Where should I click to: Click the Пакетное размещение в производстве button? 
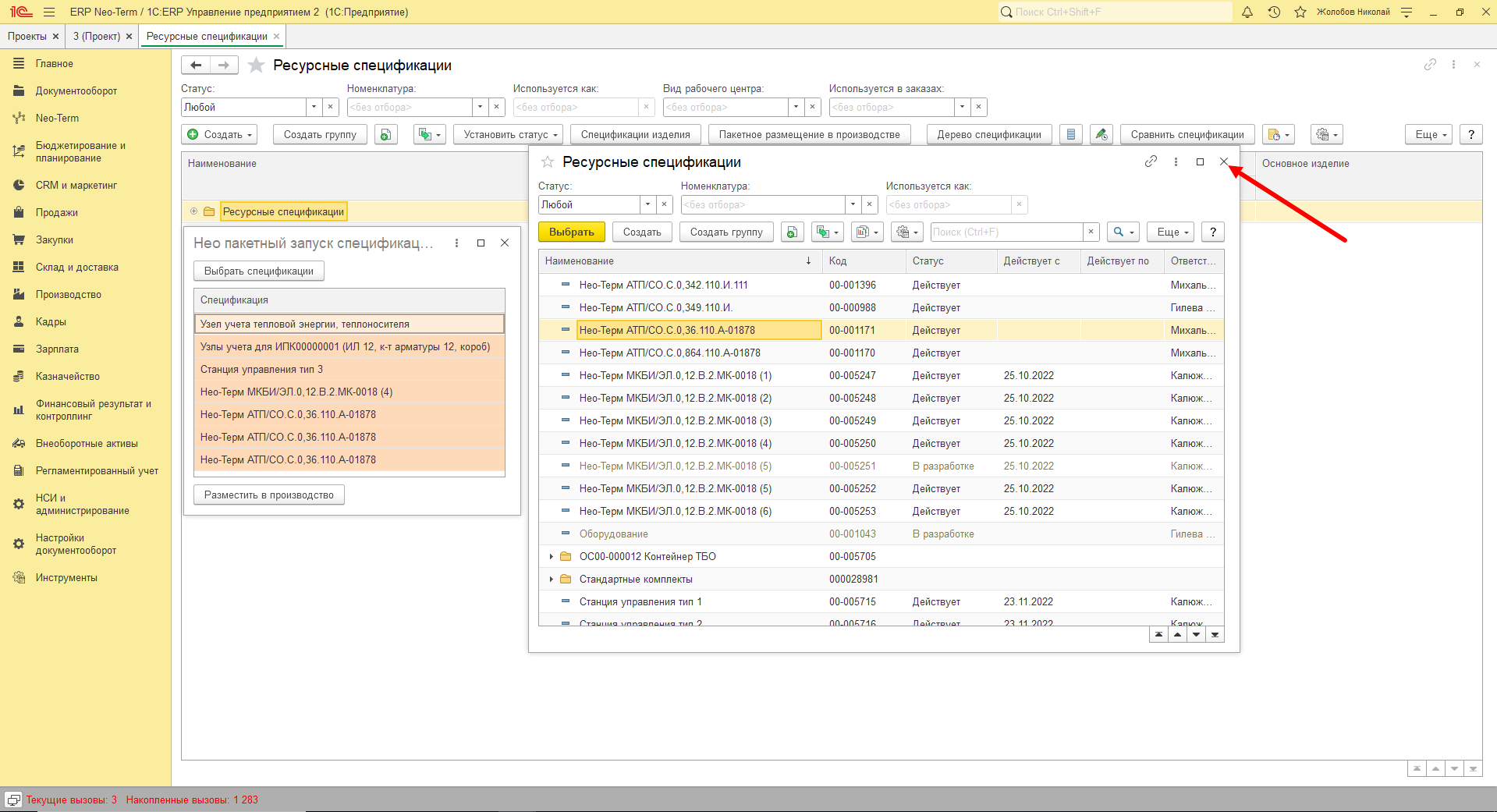click(810, 135)
